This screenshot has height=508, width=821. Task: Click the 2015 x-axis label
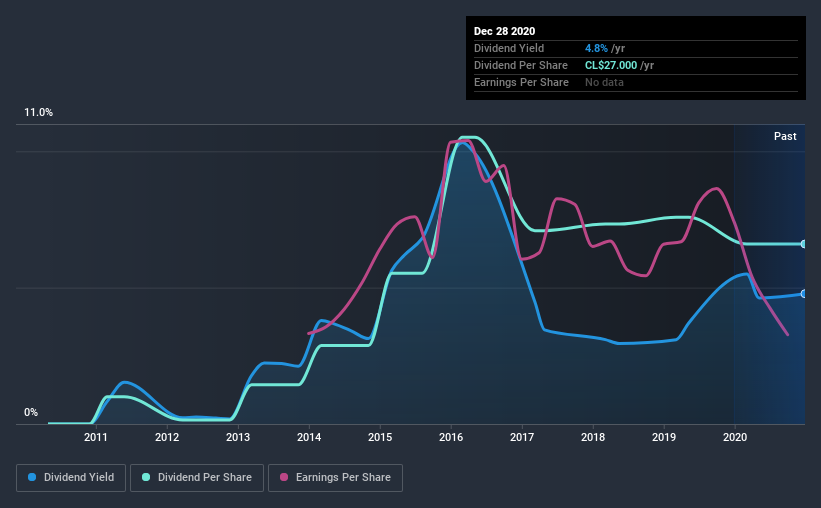coord(380,437)
